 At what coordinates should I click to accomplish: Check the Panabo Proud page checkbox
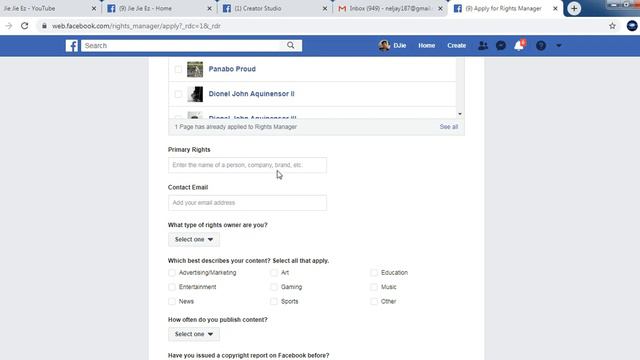coord(178,69)
